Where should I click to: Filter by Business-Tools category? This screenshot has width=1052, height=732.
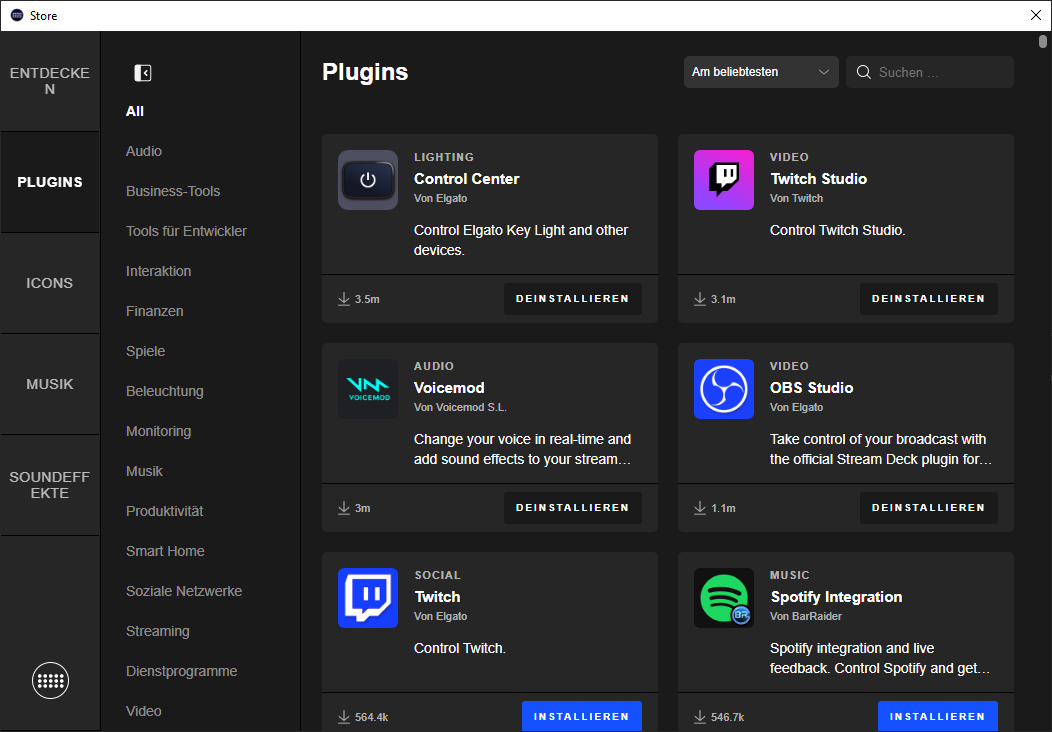[x=173, y=191]
